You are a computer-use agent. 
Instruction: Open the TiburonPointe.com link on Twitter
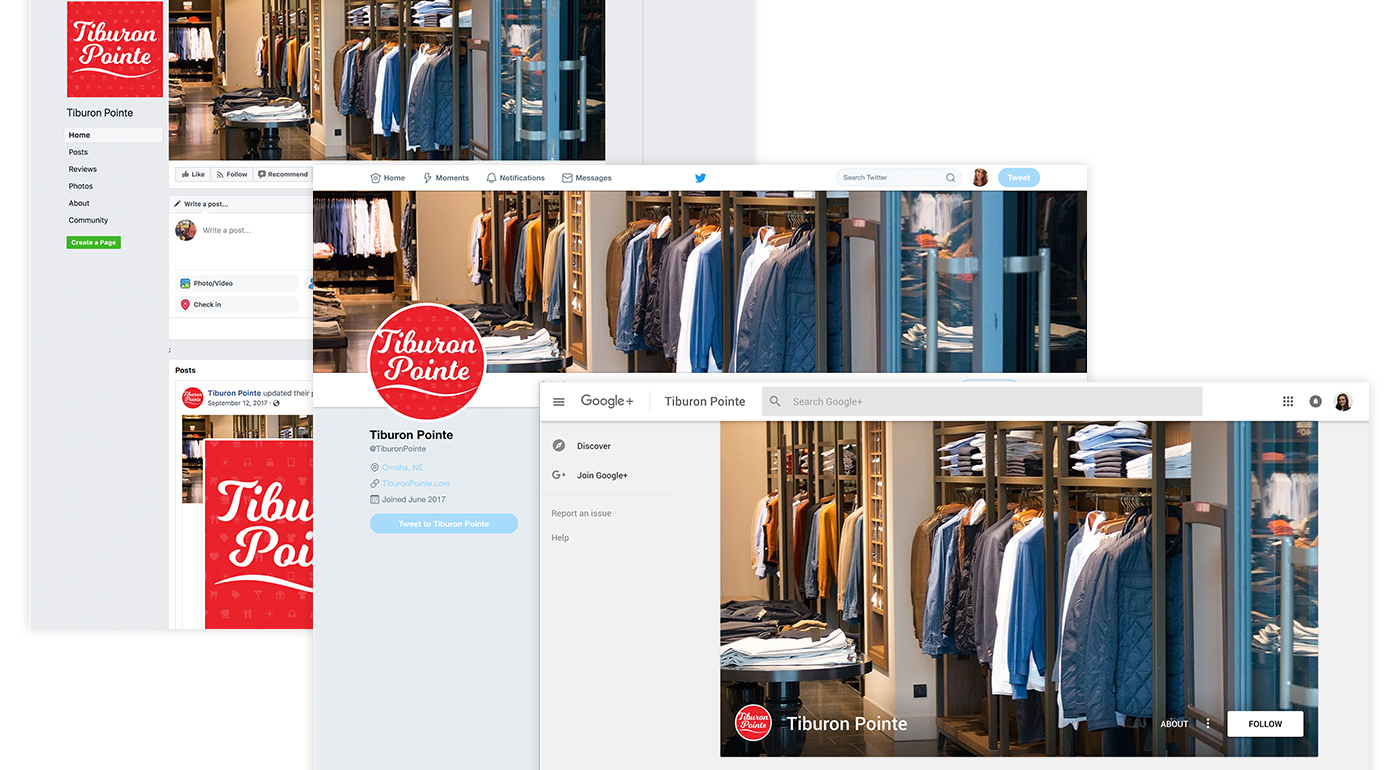click(x=416, y=484)
